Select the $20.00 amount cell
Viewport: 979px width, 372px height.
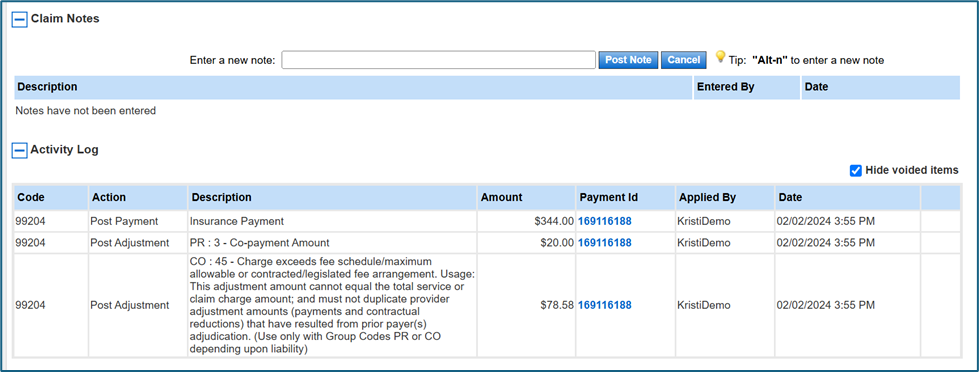tap(526, 243)
